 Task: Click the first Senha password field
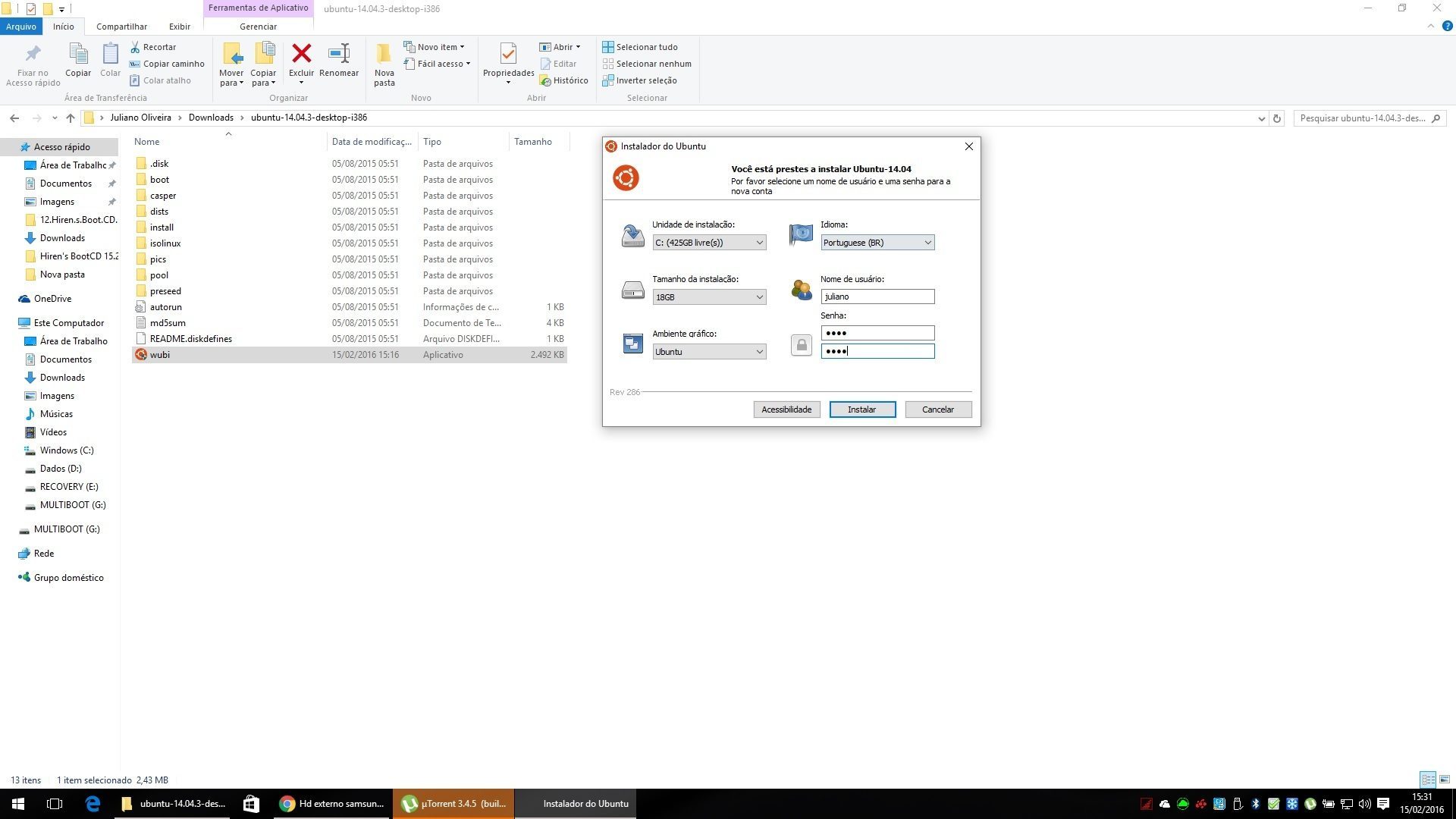(x=877, y=333)
